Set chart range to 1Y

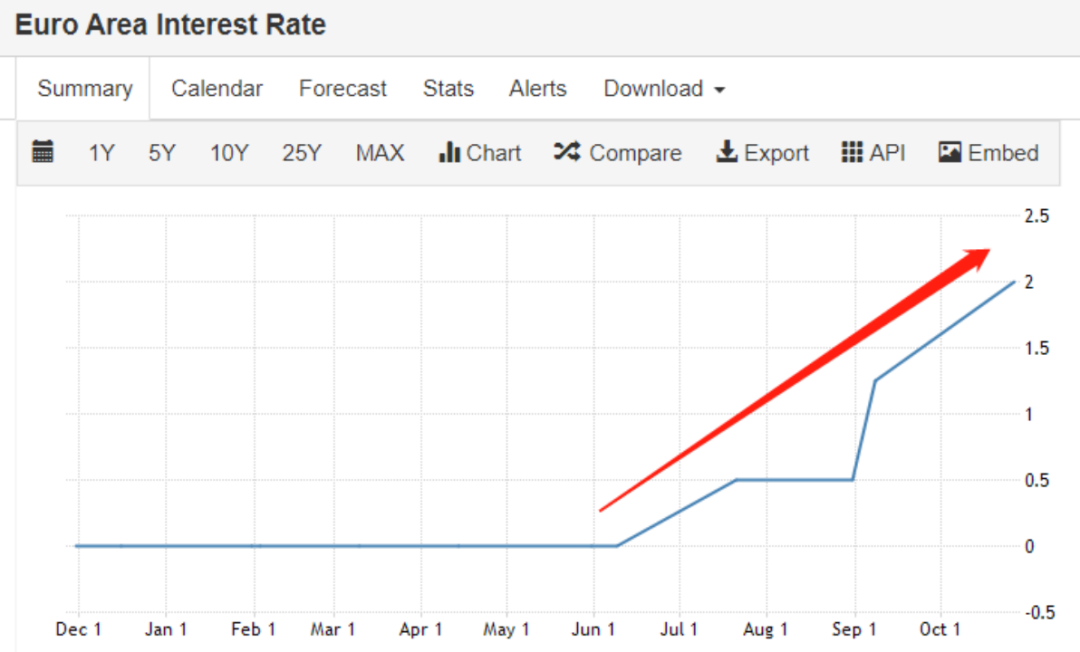pyautogui.click(x=101, y=153)
